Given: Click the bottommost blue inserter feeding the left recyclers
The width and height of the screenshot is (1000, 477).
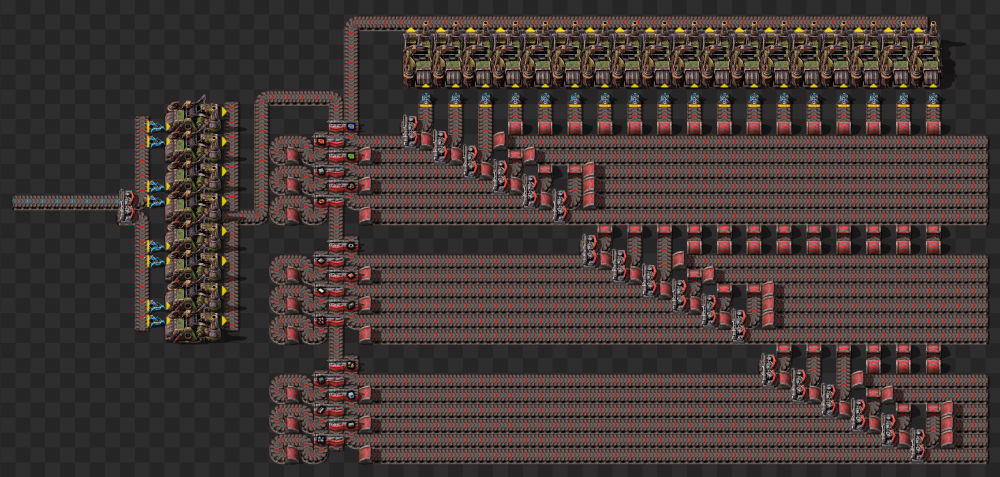Looking at the screenshot, I should [156, 320].
